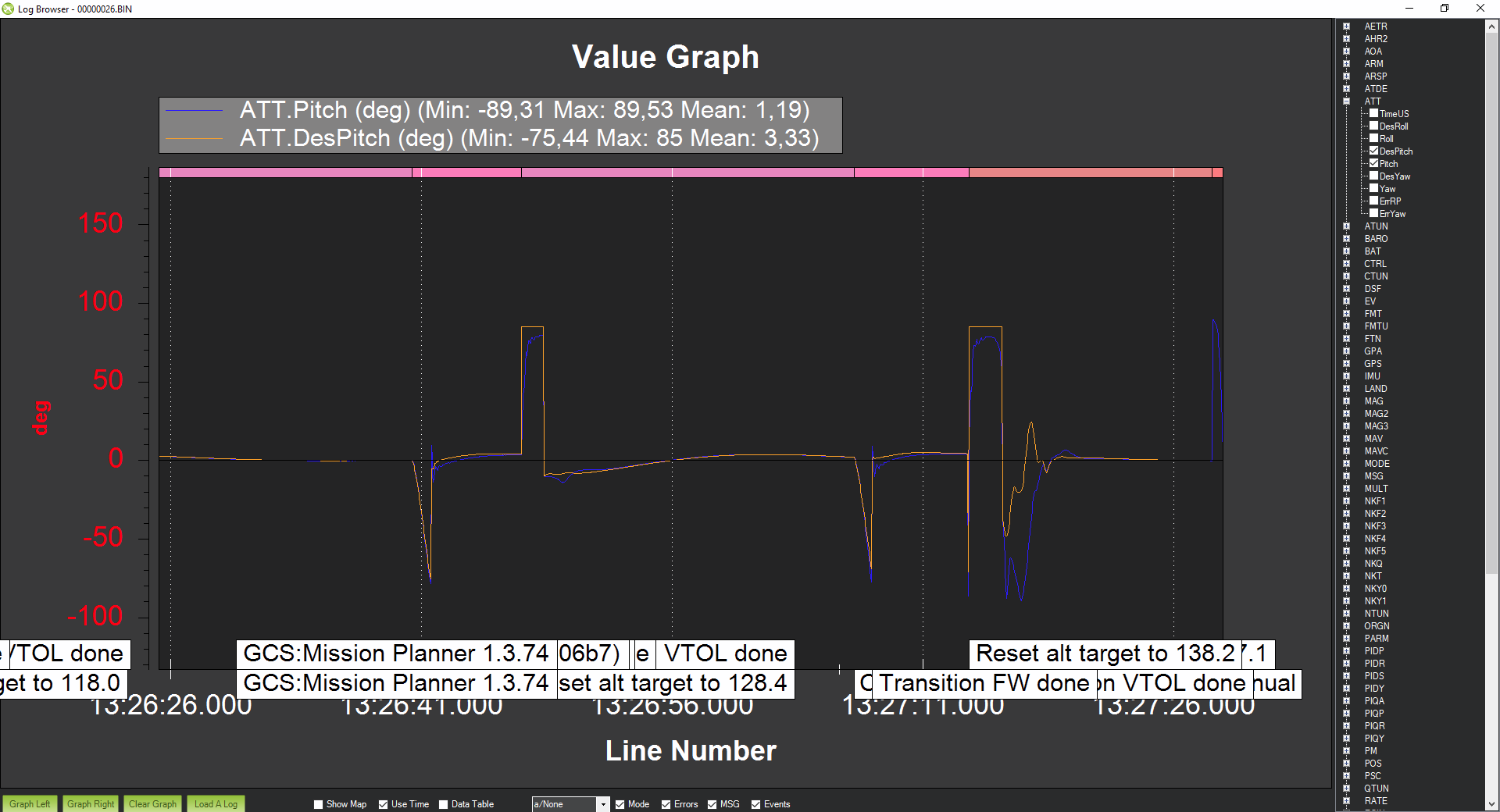Check TimeUS in ATT list

point(1374,113)
